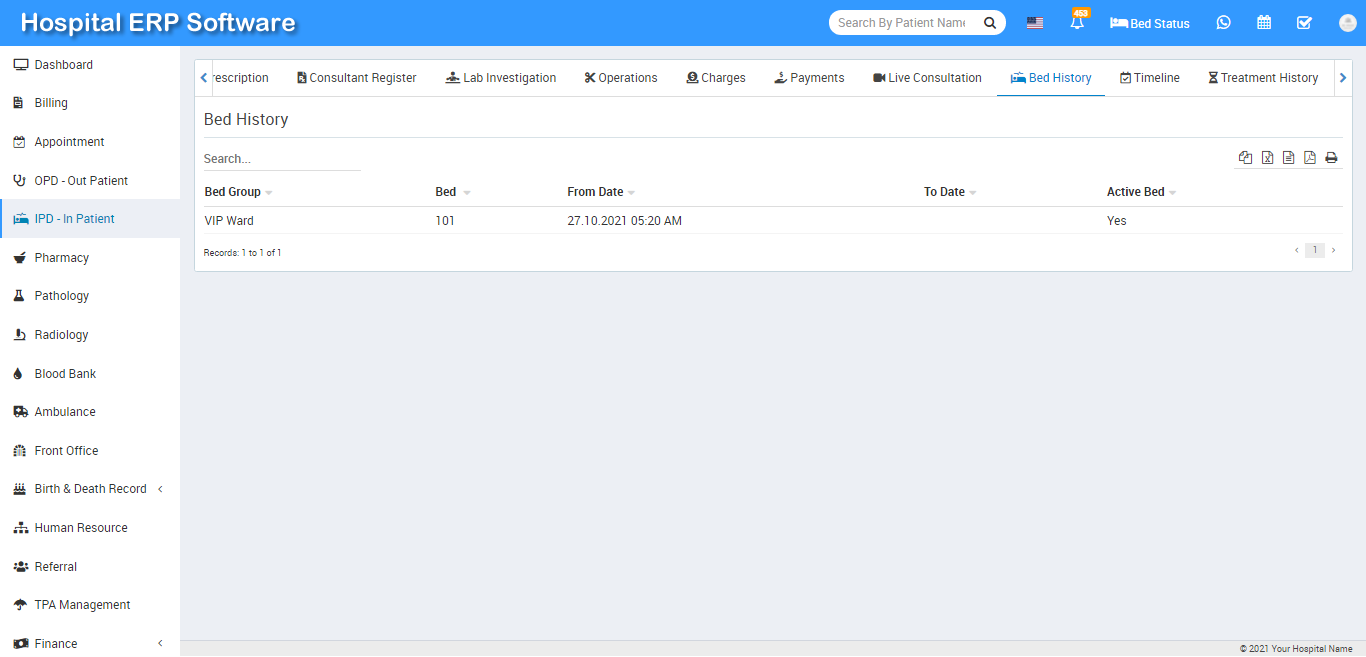This screenshot has width=1366, height=657.
Task: Switch to the Timeline tab
Action: [1149, 78]
